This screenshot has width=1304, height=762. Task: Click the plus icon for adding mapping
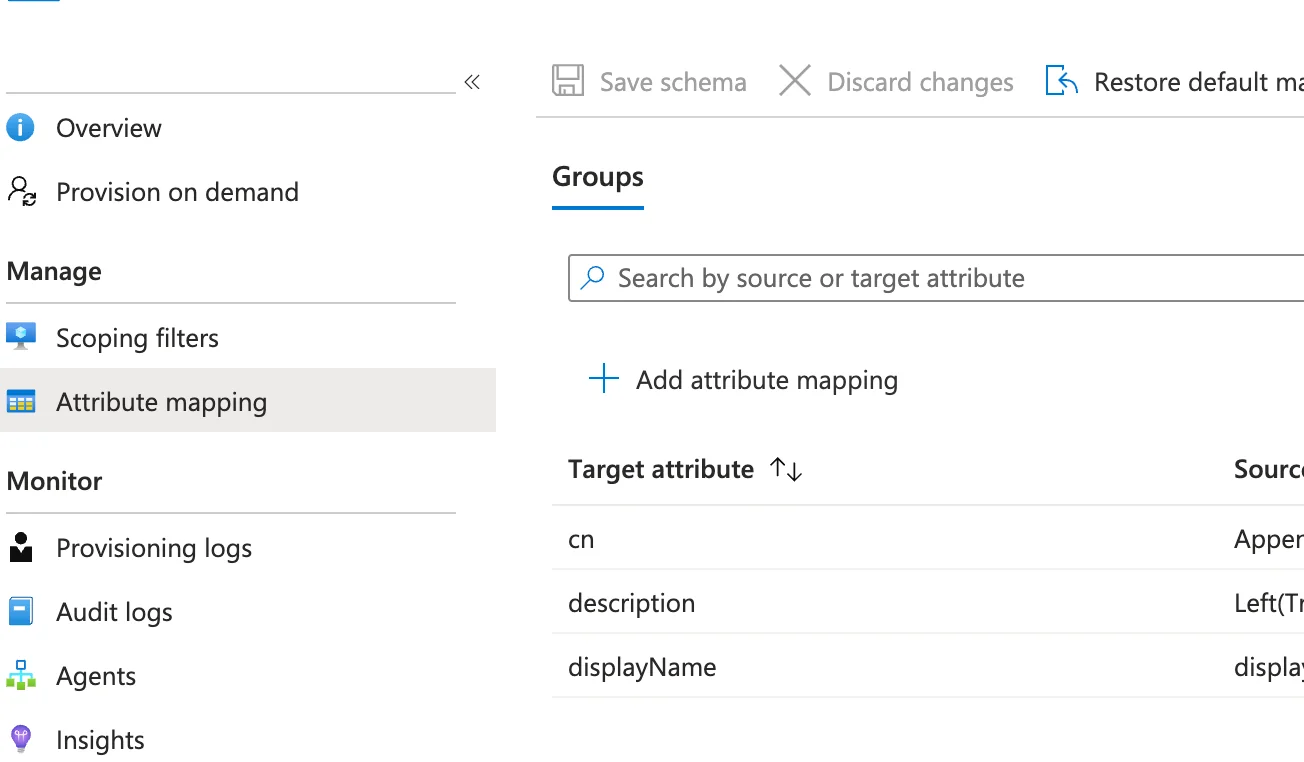[604, 379]
